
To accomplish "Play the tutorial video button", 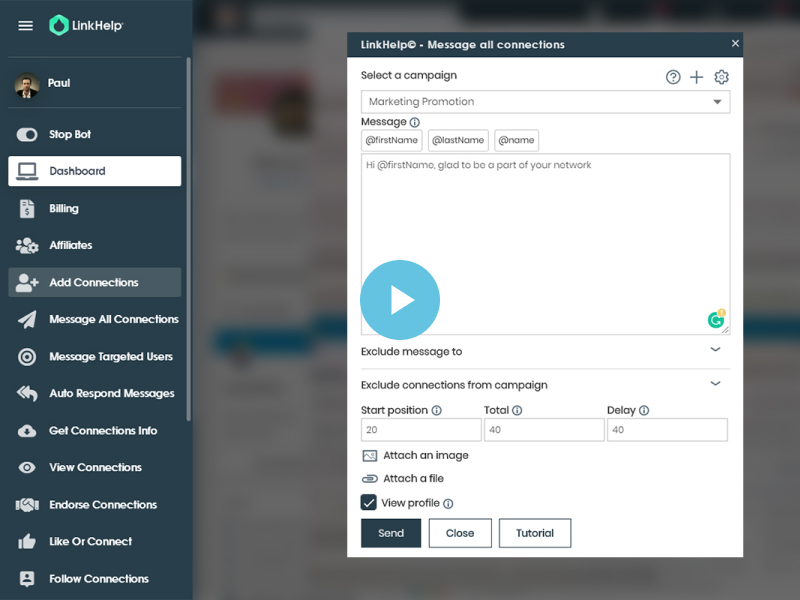I will coord(400,300).
